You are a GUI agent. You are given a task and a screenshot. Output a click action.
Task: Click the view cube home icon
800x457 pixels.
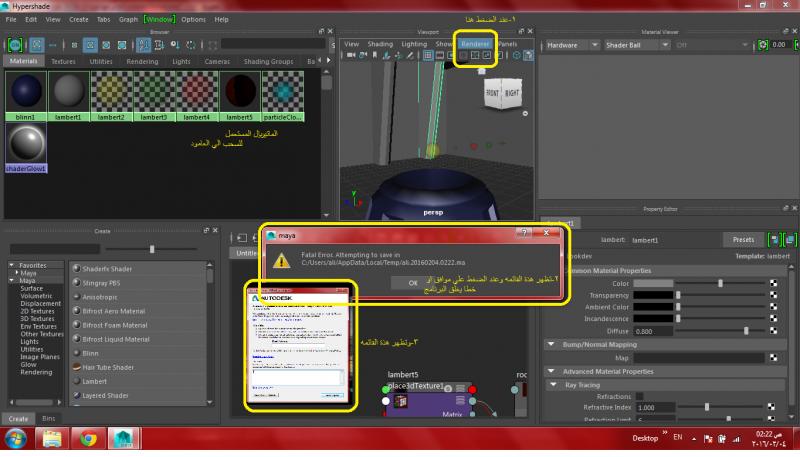(481, 71)
